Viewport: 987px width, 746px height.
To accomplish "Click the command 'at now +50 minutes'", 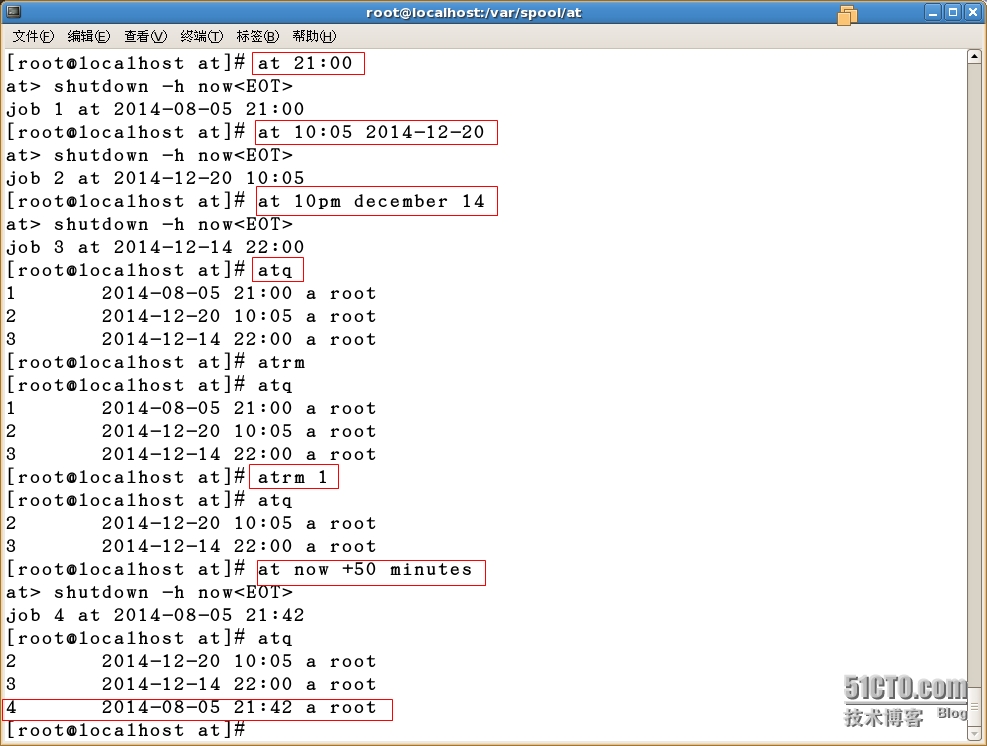I will tap(365, 570).
